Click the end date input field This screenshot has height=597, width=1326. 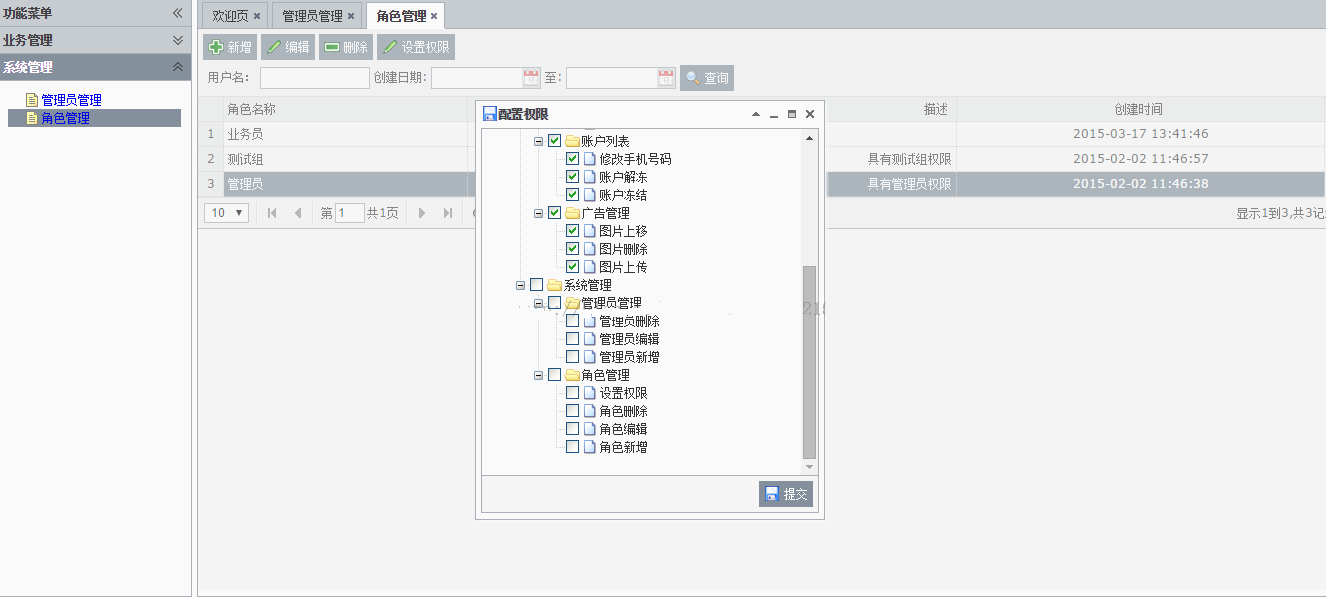[x=612, y=78]
